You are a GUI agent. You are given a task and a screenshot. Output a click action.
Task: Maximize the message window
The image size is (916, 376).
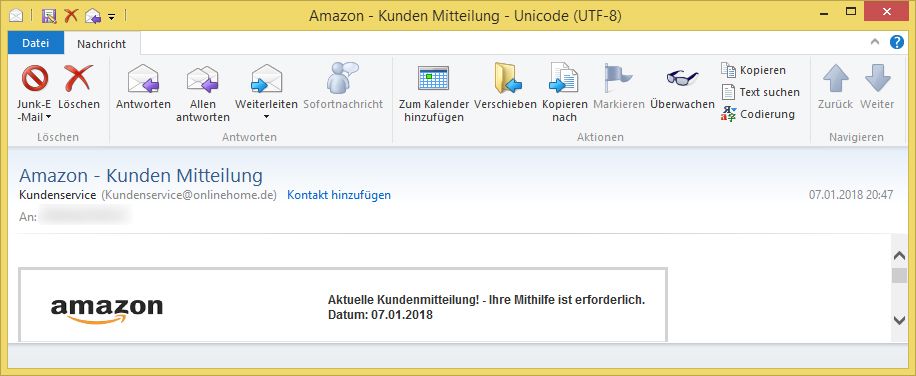click(851, 11)
